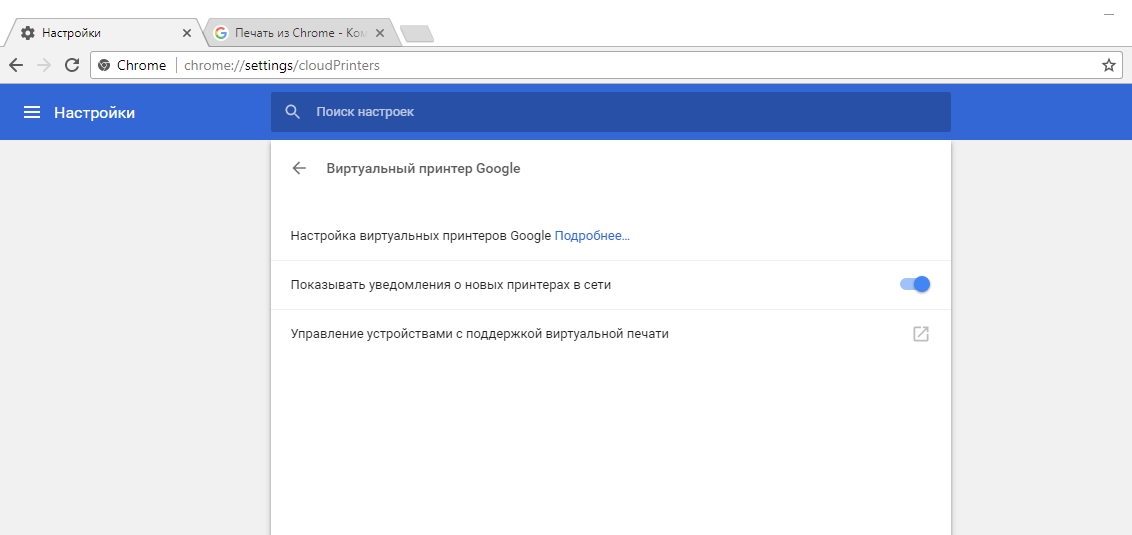
Task: Open Управление устройствами с поддержкой виртуальной печати
Action: pyautogui.click(x=611, y=334)
